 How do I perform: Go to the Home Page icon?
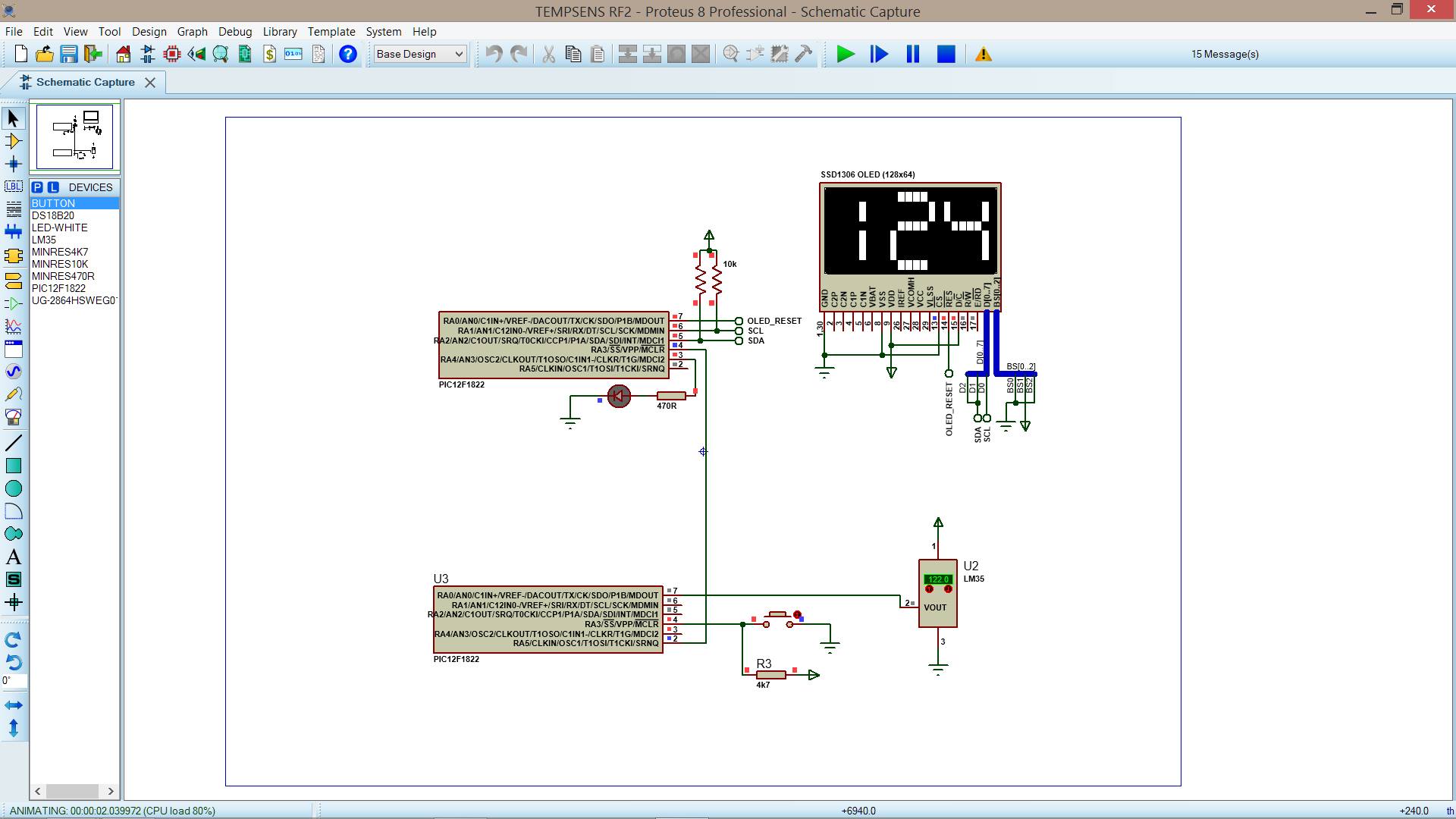(124, 54)
